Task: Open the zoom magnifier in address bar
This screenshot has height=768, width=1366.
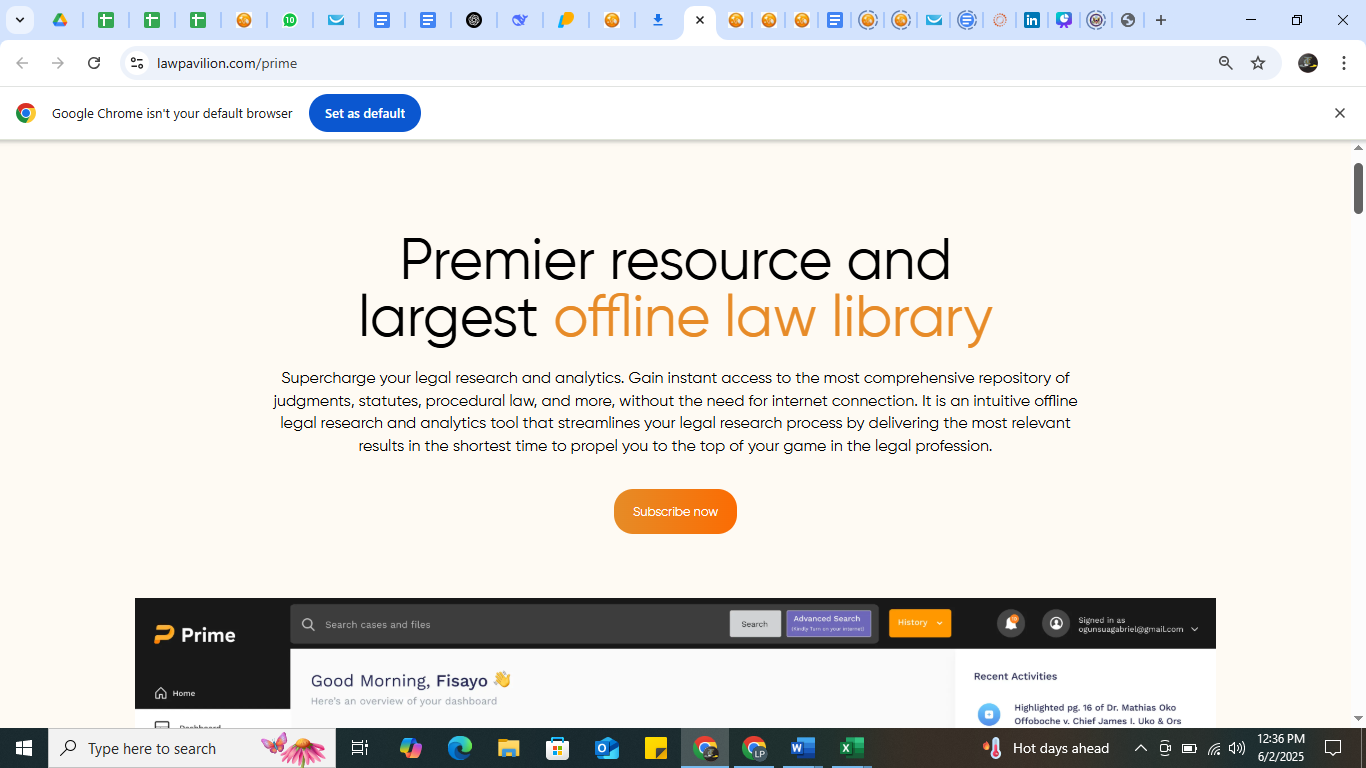Action: (x=1226, y=63)
